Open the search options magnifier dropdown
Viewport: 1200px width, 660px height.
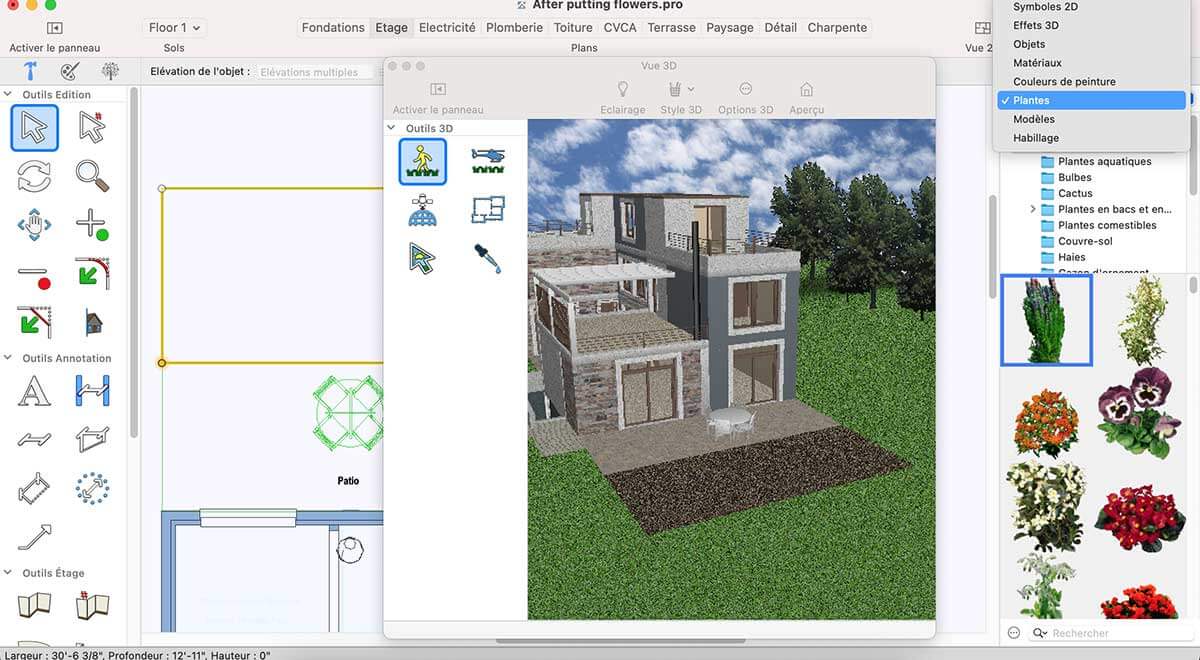click(1040, 633)
